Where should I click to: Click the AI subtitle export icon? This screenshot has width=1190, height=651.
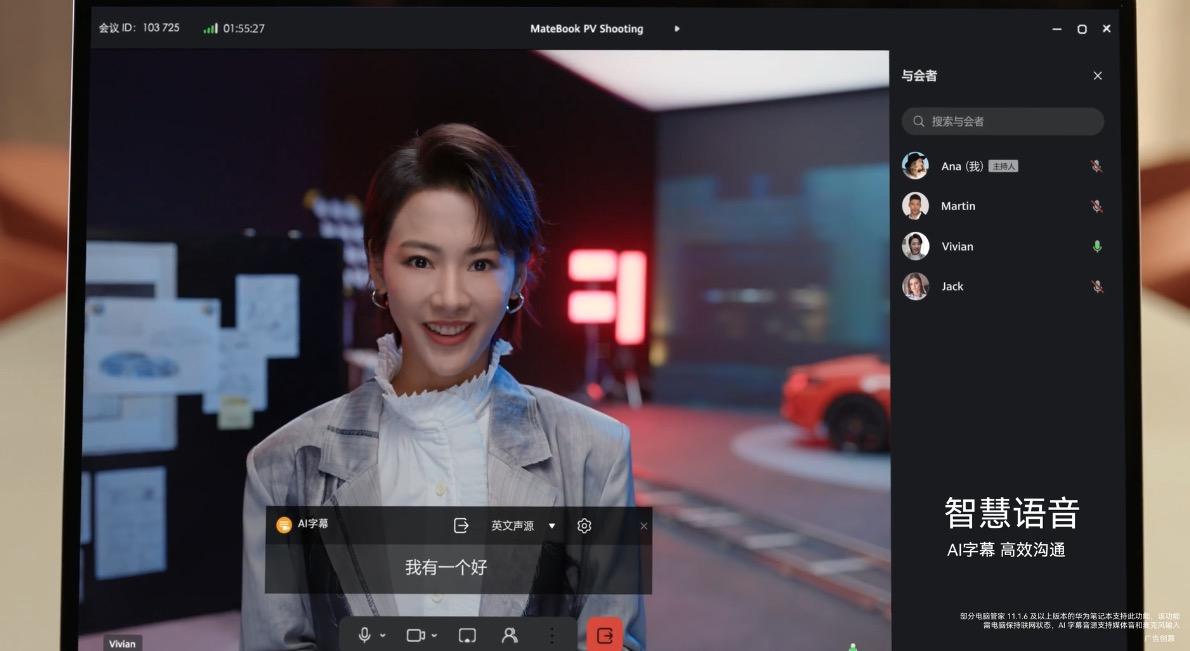pyautogui.click(x=461, y=525)
